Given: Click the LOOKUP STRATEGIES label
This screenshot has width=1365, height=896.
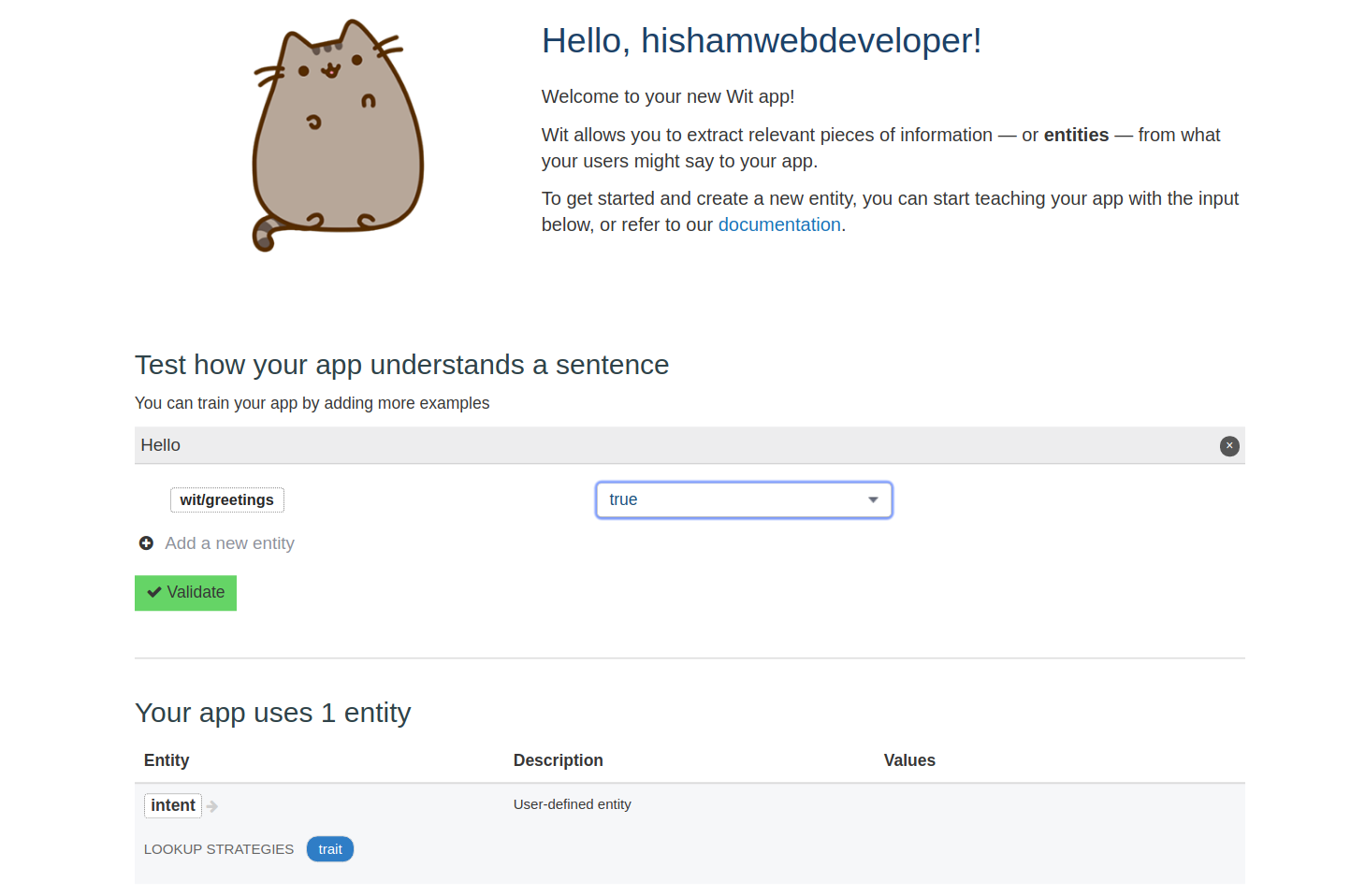Looking at the screenshot, I should tap(219, 849).
